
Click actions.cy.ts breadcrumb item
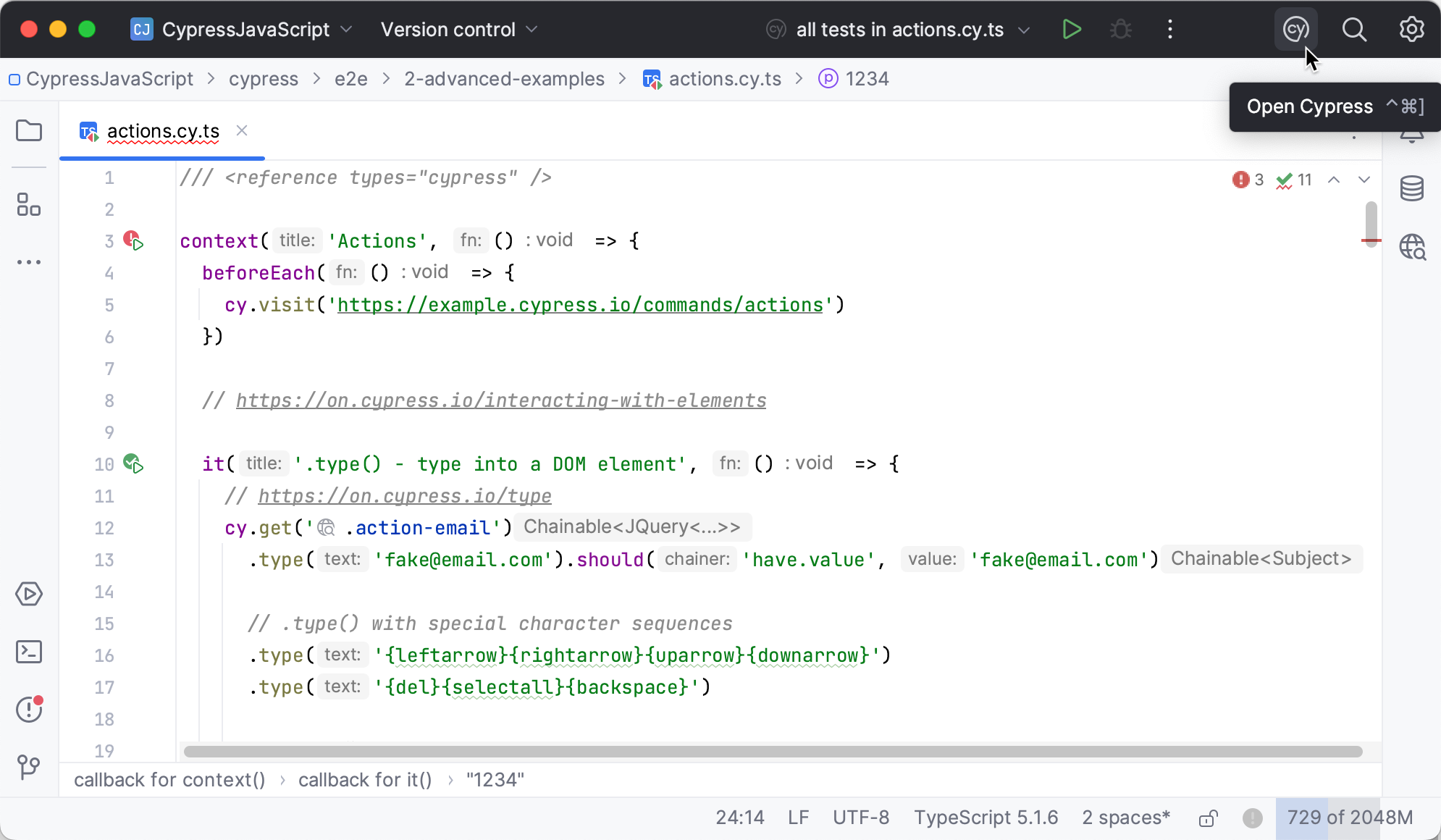coord(712,79)
